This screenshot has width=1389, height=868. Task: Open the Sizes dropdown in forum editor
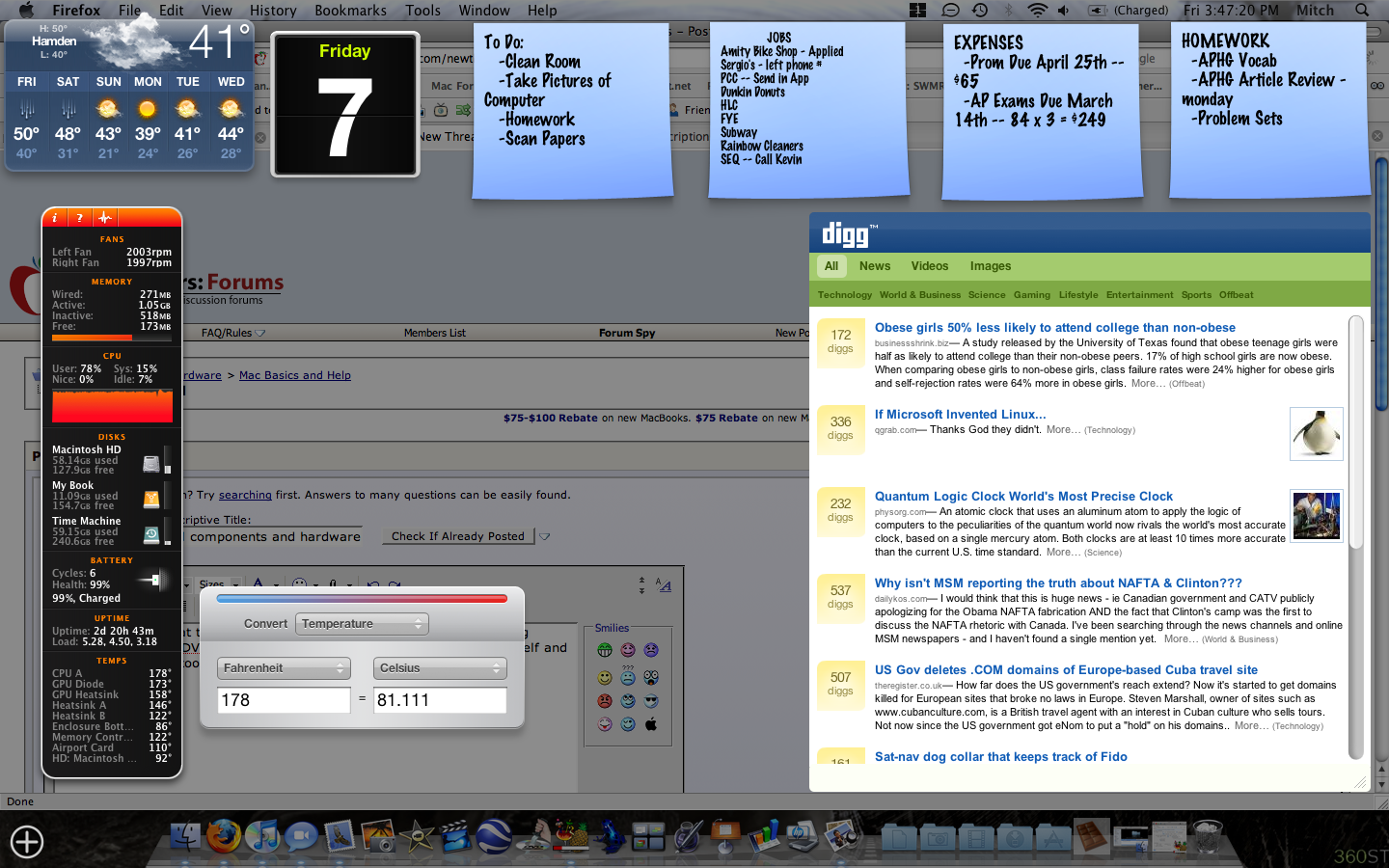click(216, 584)
